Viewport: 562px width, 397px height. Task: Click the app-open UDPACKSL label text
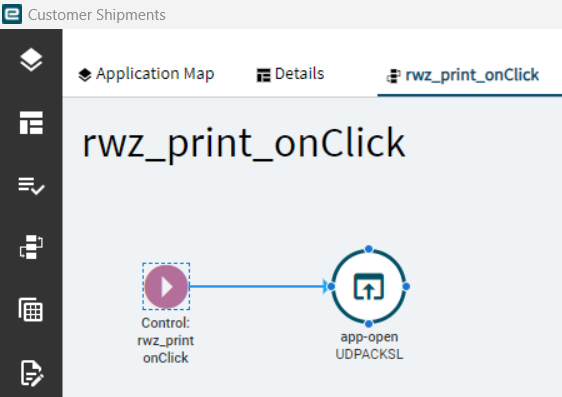click(369, 345)
